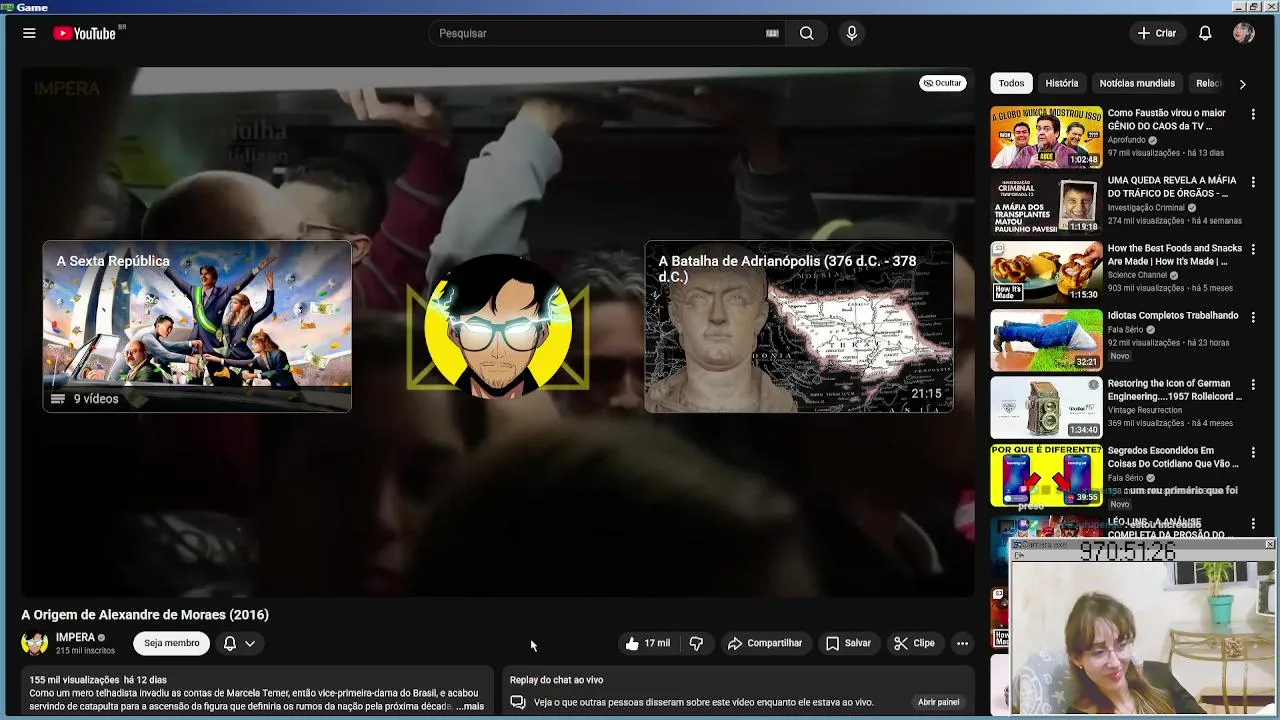Select the Notícias mundiais filter chip
The width and height of the screenshot is (1280, 720).
(x=1137, y=83)
